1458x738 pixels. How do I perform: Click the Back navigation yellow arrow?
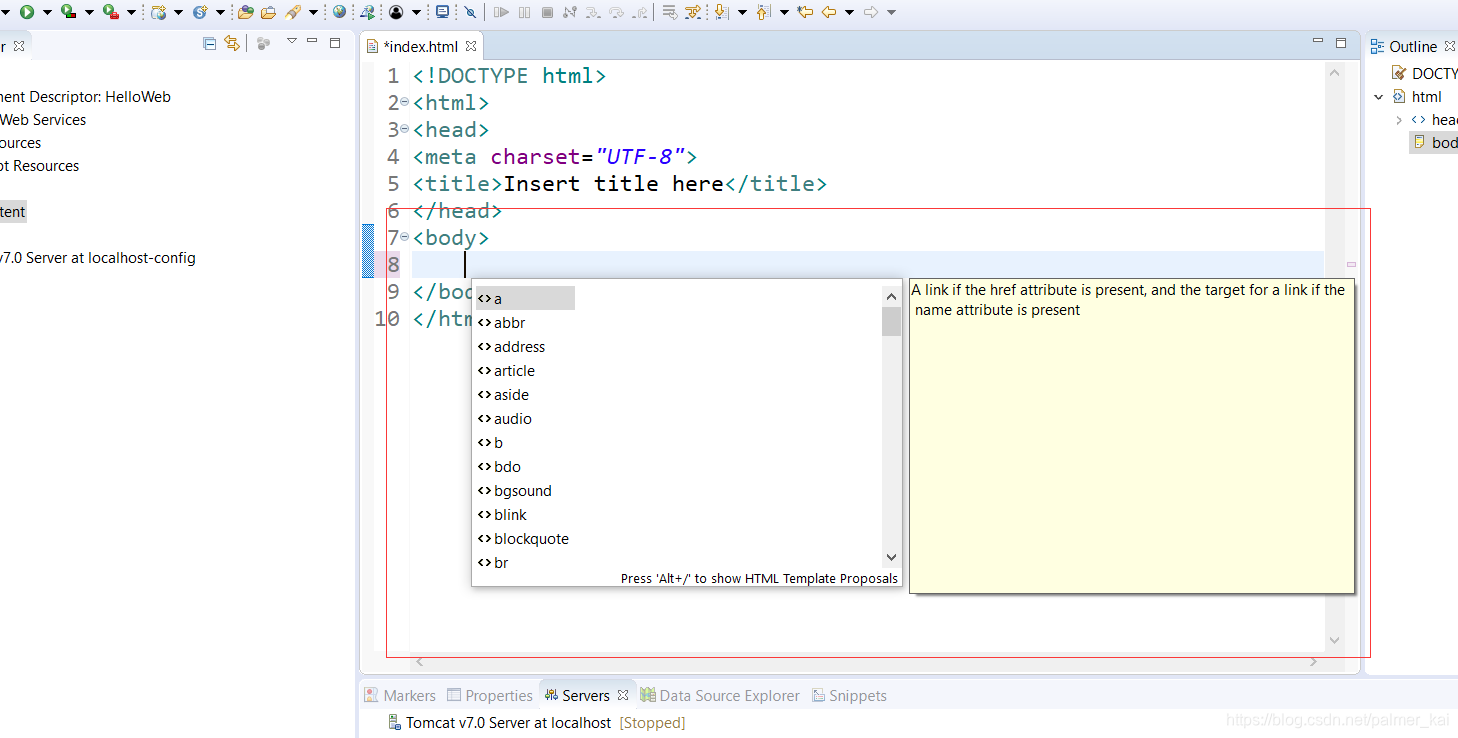[x=829, y=12]
